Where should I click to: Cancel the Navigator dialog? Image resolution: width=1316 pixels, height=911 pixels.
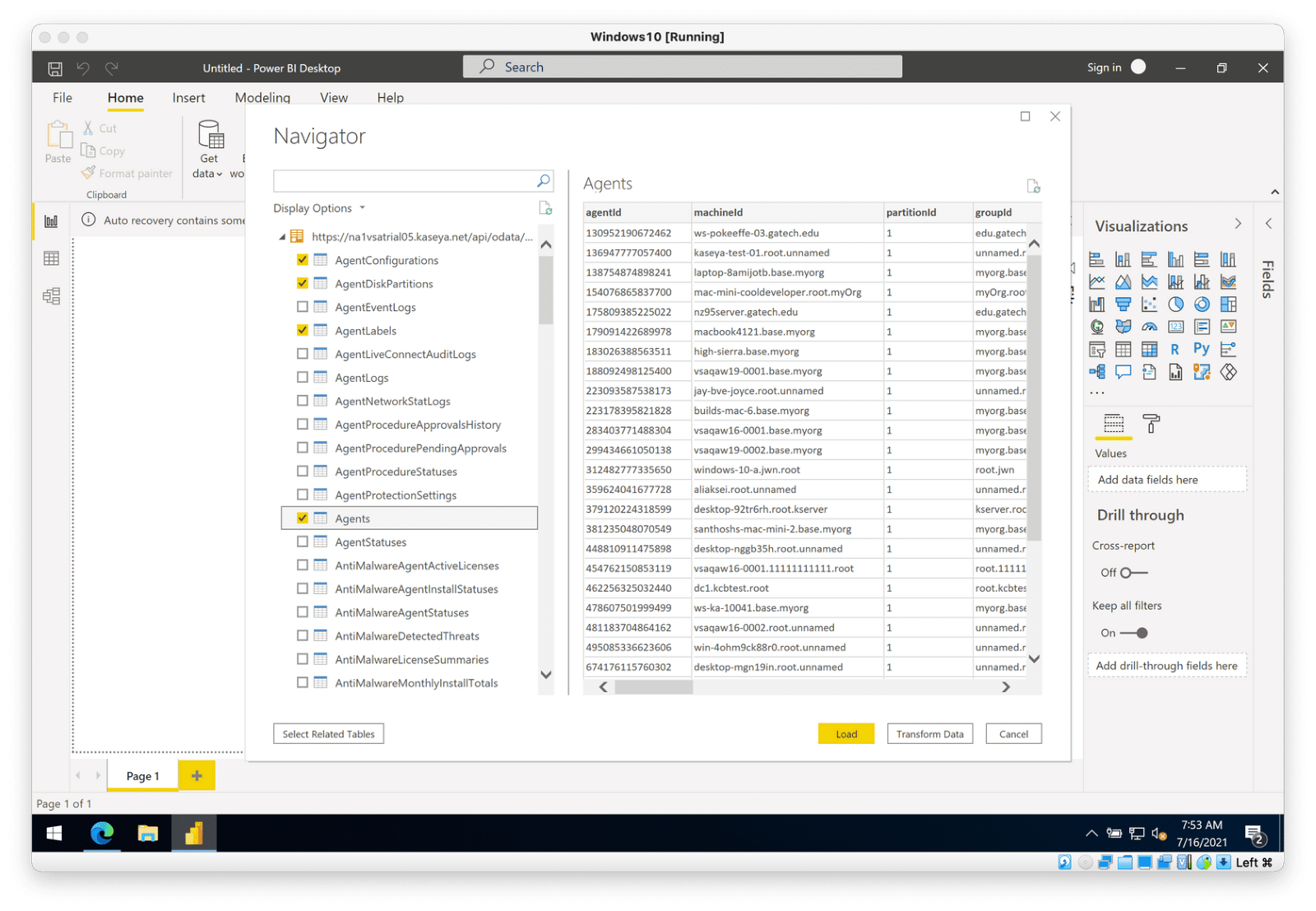(1013, 733)
